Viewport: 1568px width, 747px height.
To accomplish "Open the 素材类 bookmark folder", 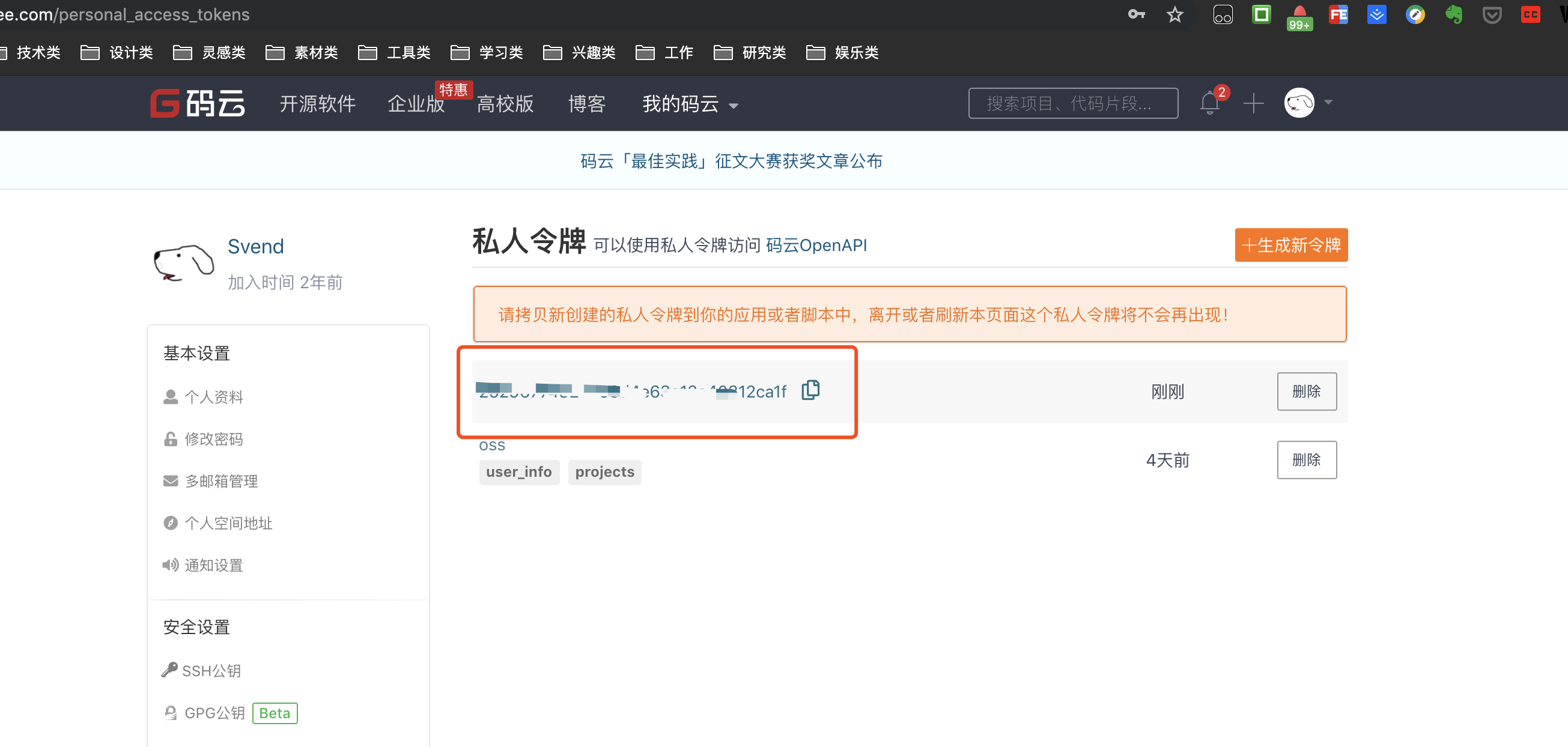I will 302,52.
